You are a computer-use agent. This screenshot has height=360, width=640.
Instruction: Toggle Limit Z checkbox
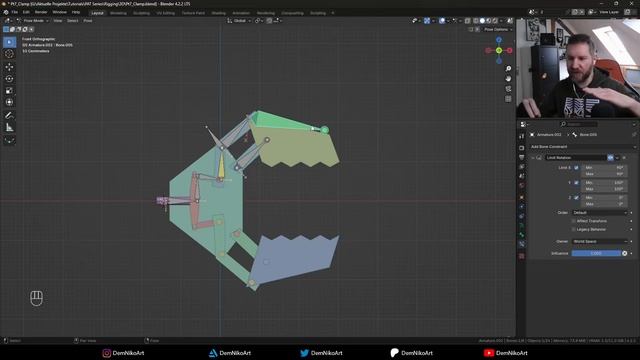pyautogui.click(x=576, y=198)
